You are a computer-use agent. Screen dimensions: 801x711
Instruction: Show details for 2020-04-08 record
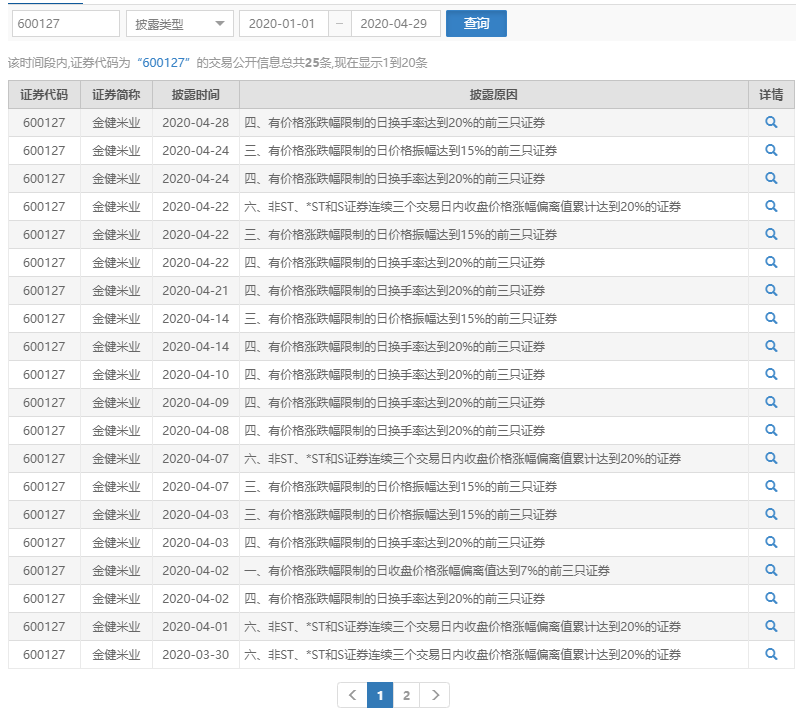(771, 430)
